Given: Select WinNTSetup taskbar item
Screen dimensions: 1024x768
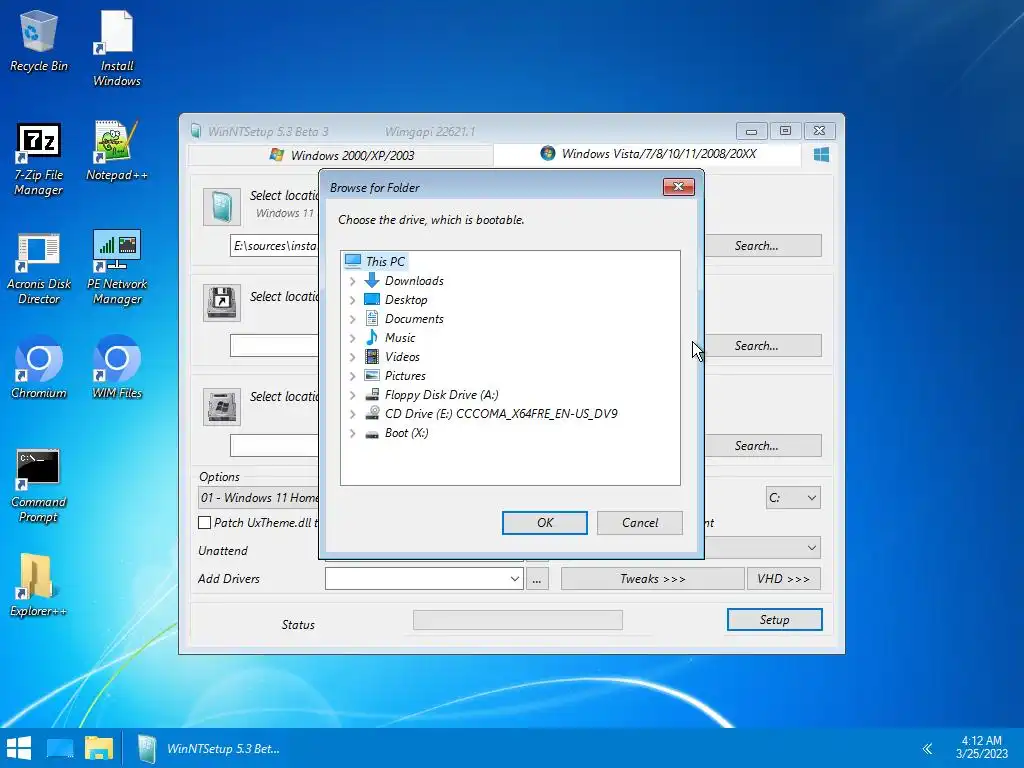Looking at the screenshot, I should [x=209, y=748].
